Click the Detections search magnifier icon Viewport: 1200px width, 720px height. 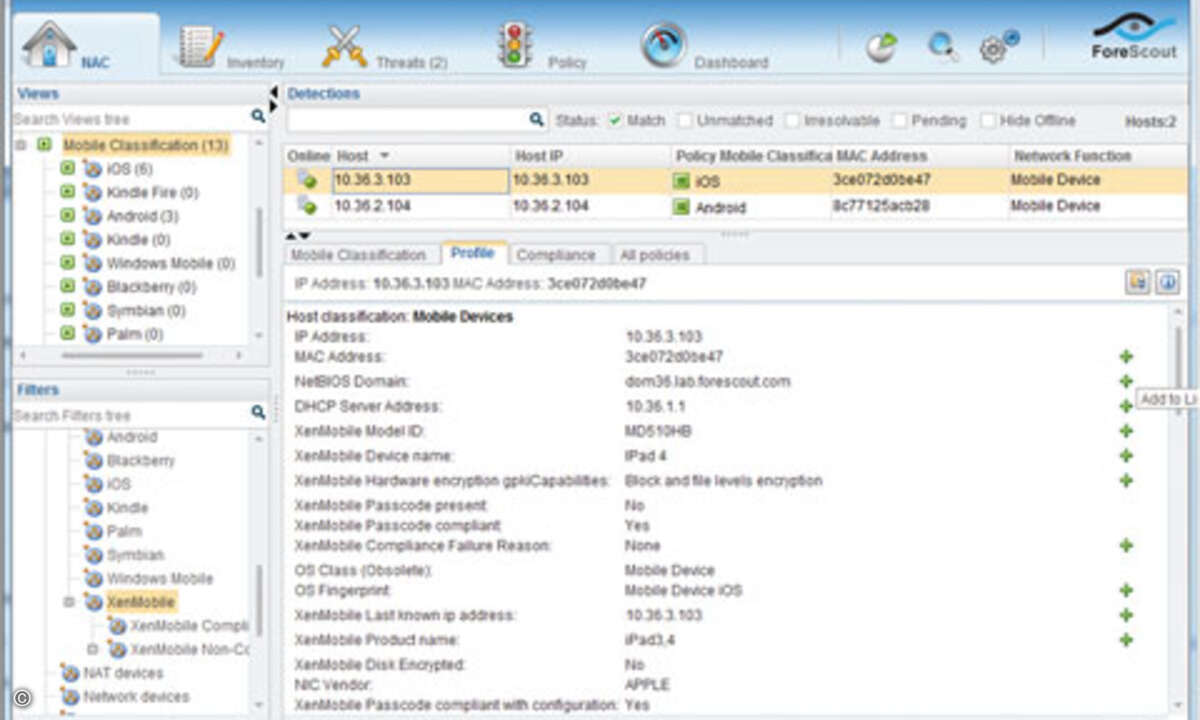[x=536, y=120]
